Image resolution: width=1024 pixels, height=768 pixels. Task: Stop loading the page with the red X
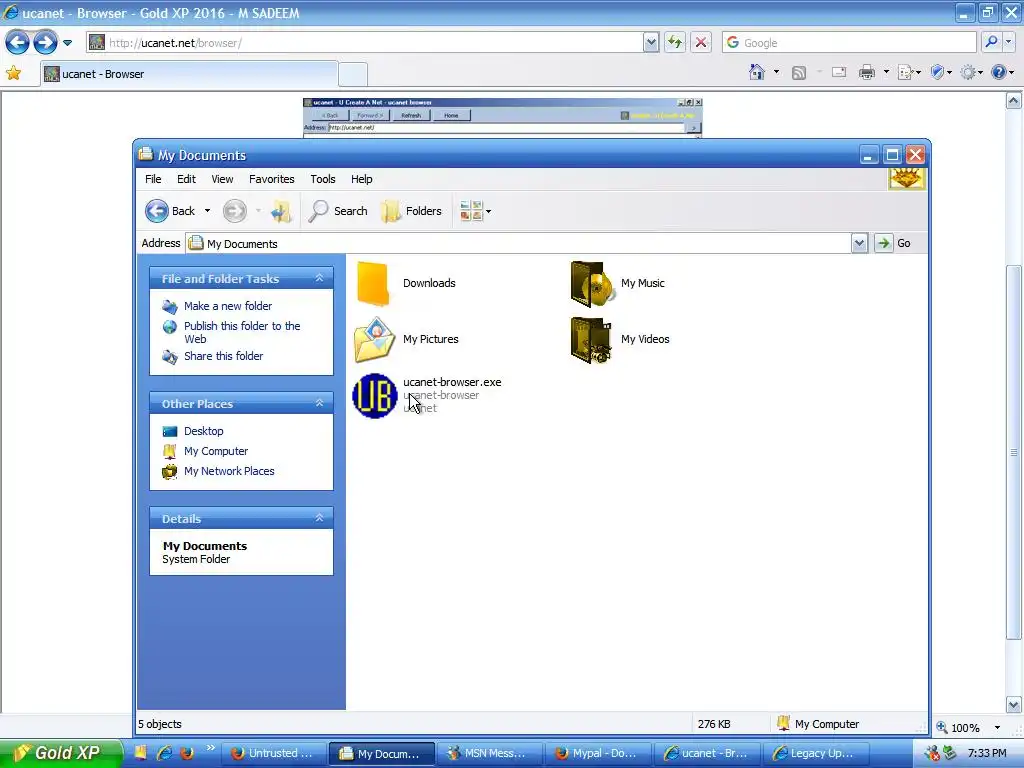coord(701,43)
